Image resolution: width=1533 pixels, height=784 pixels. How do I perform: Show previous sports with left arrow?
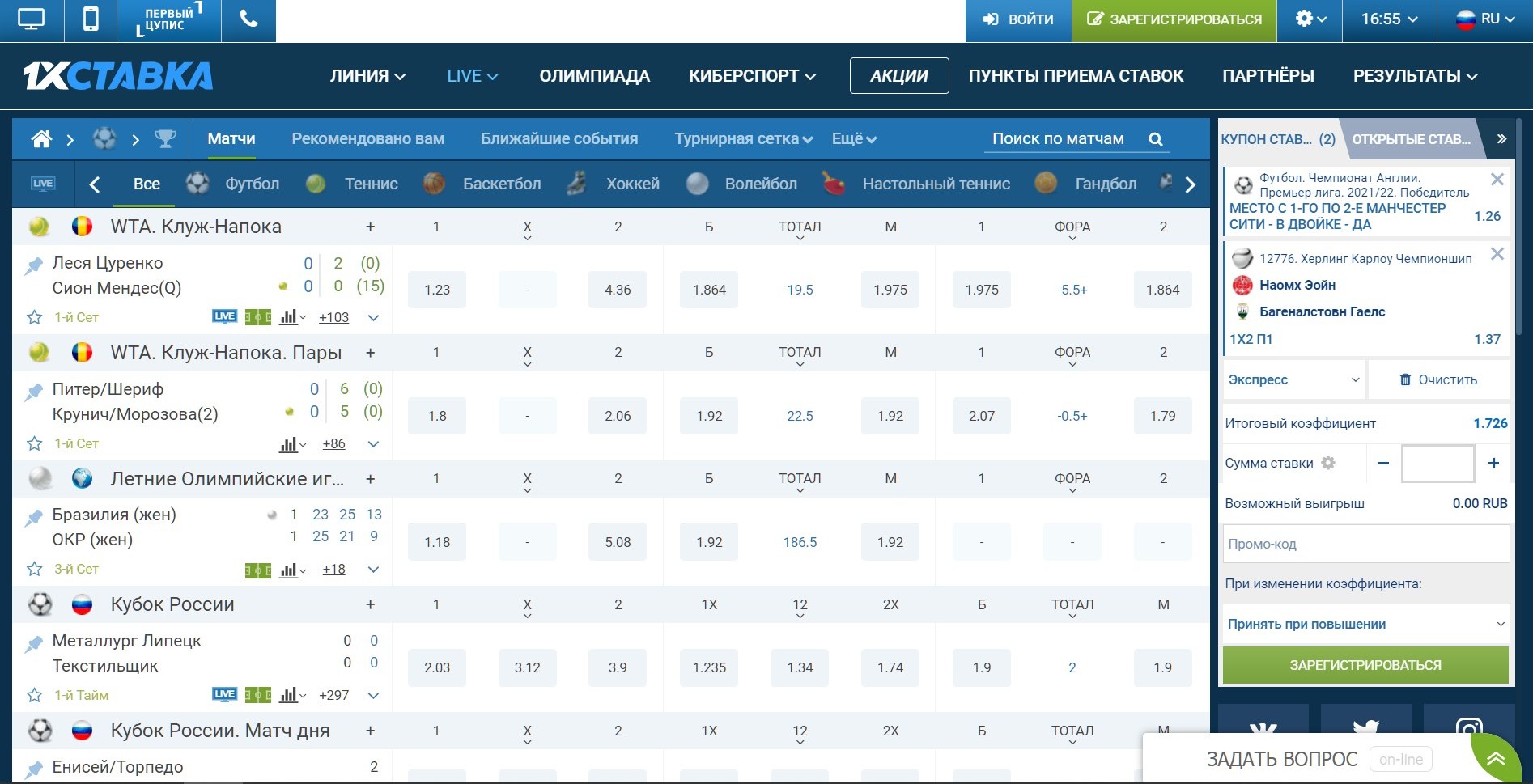(95, 184)
